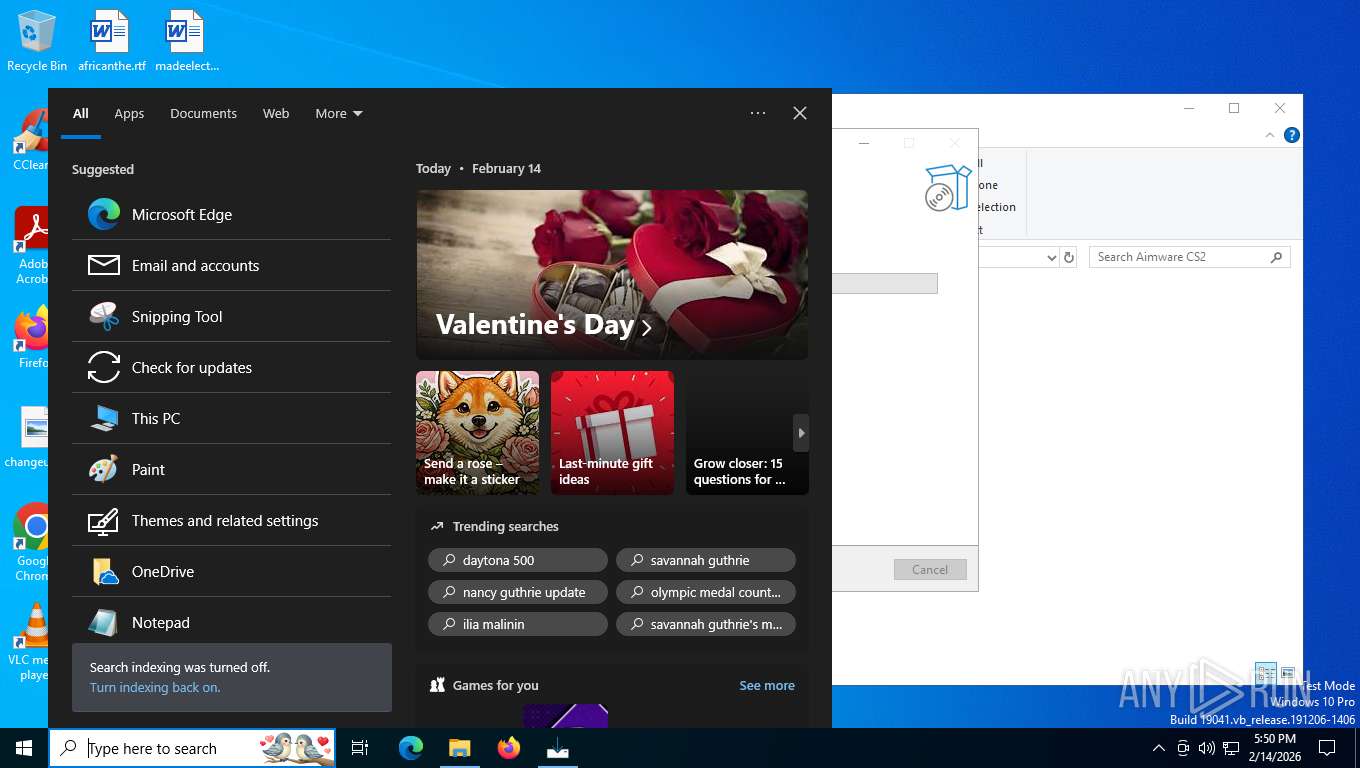
Task: Open Send a rose sticker card
Action: 477,433
